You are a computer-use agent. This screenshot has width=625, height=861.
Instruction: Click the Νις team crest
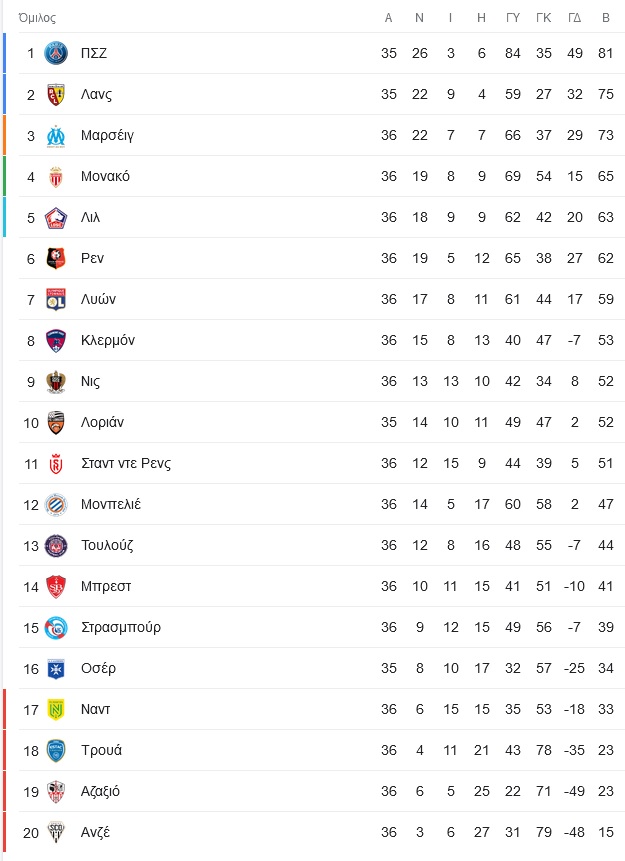(55, 382)
